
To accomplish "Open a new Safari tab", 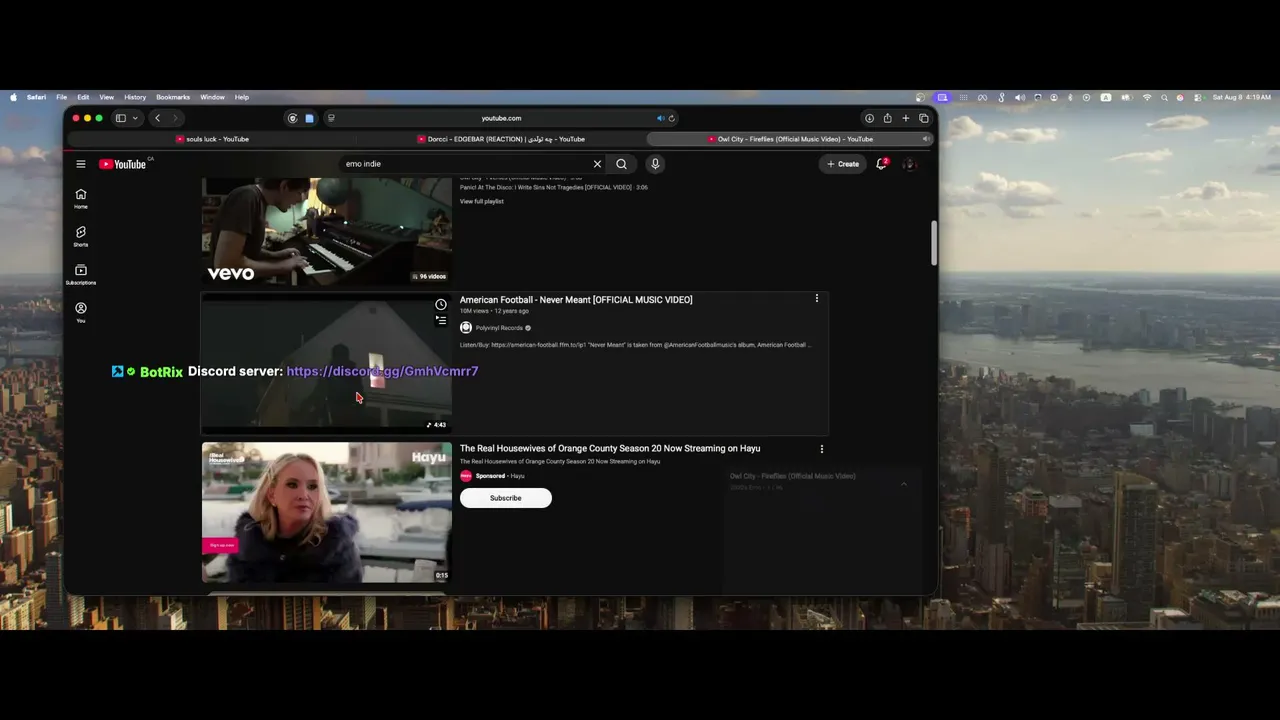I will [x=905, y=118].
